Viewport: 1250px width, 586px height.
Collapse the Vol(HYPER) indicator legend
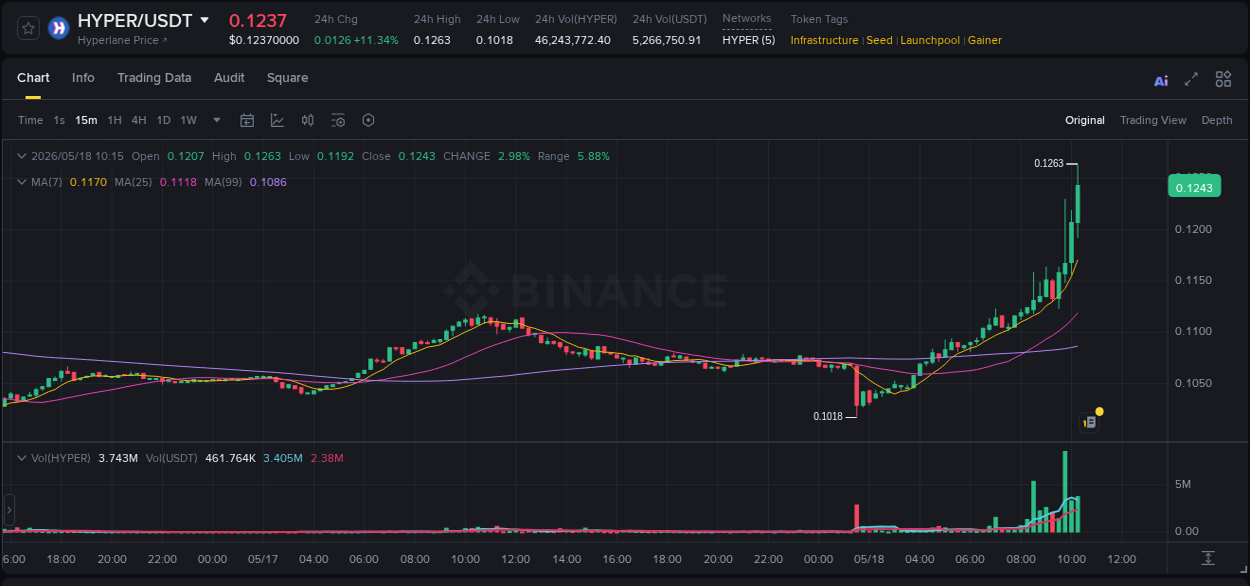21,458
